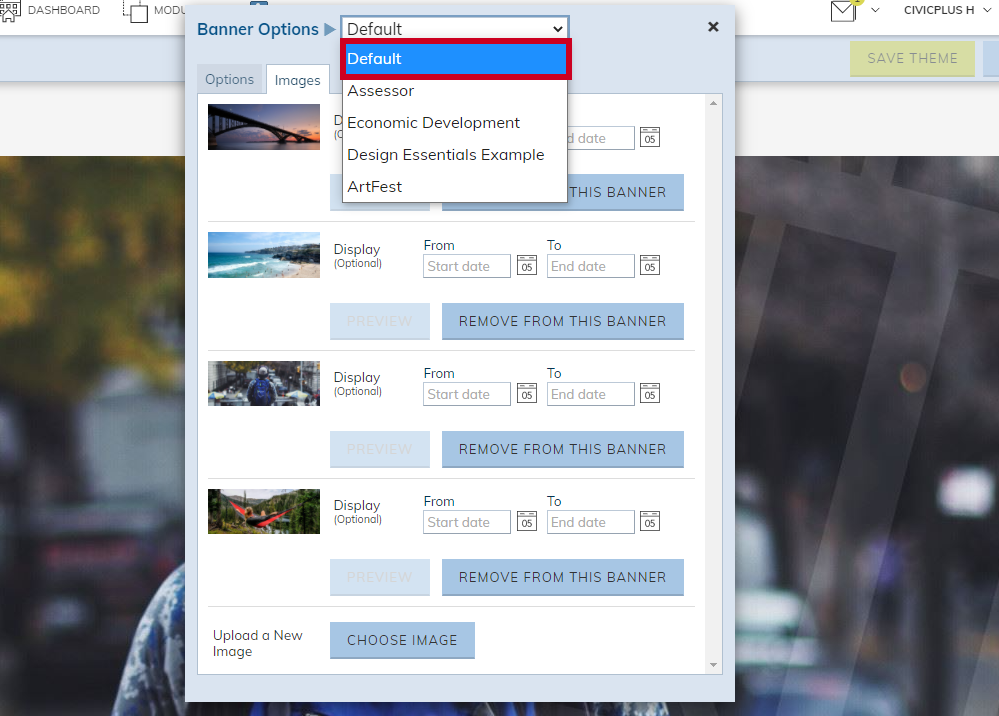Screen dimensions: 999x716
Task: Click Choose Image to upload
Action: click(x=402, y=640)
